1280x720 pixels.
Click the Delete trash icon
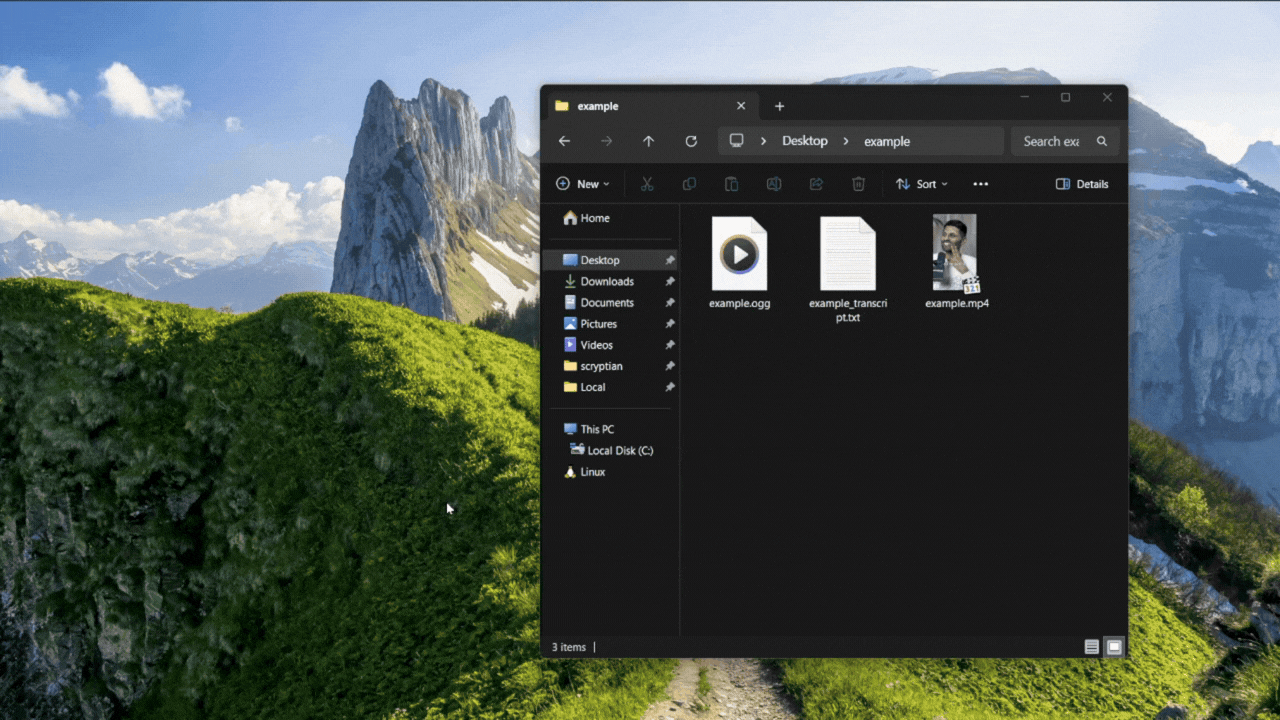pos(858,184)
